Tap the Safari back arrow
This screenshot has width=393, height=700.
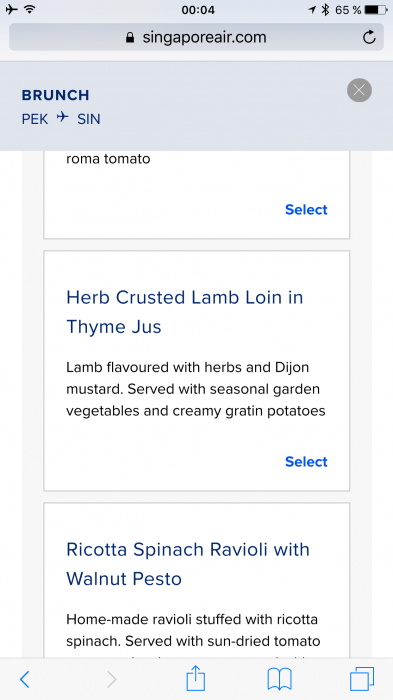[x=25, y=679]
